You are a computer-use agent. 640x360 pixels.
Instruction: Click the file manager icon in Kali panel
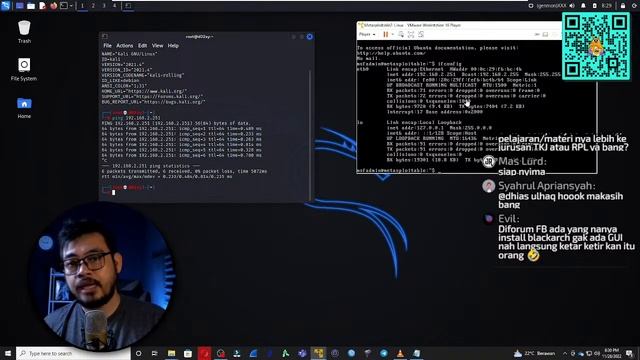coord(31,6)
